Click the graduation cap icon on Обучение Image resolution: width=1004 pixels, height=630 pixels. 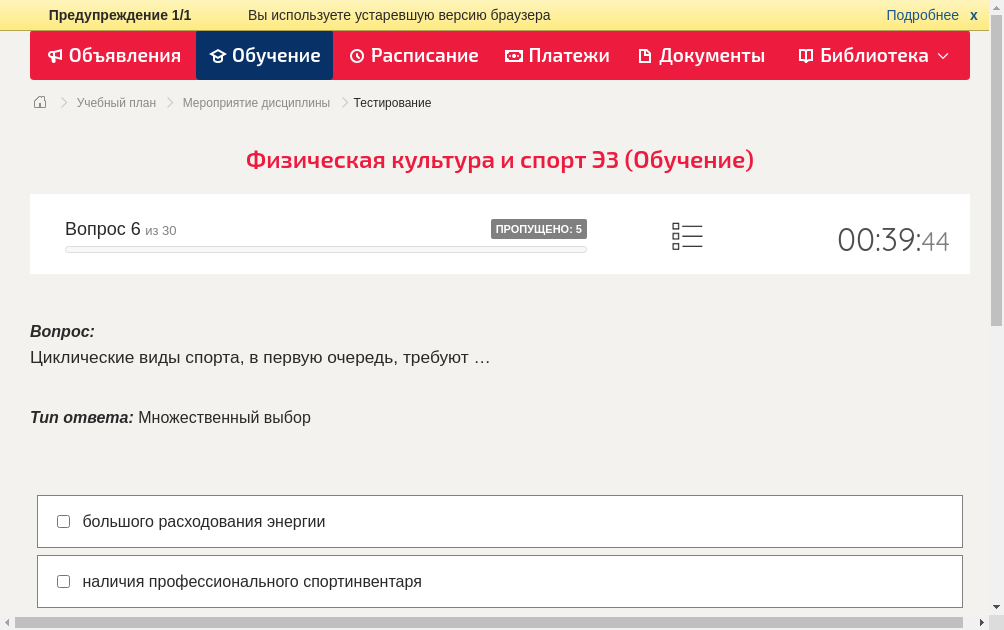[x=220, y=56]
